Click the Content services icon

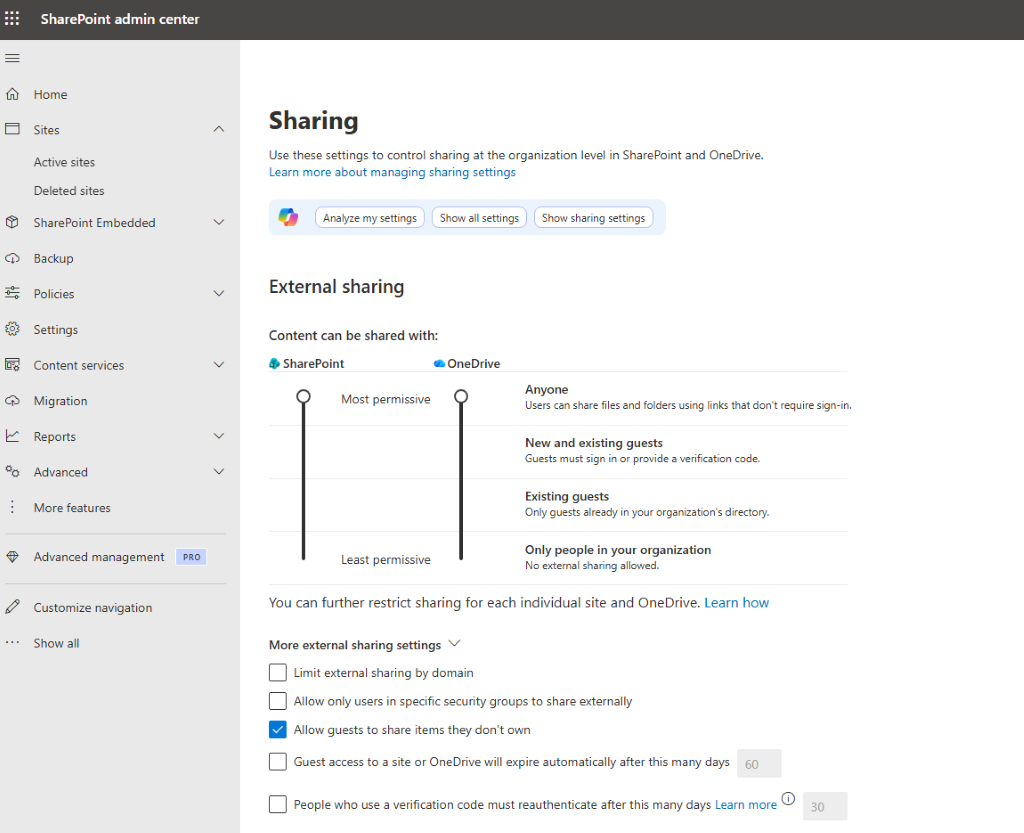[12, 364]
